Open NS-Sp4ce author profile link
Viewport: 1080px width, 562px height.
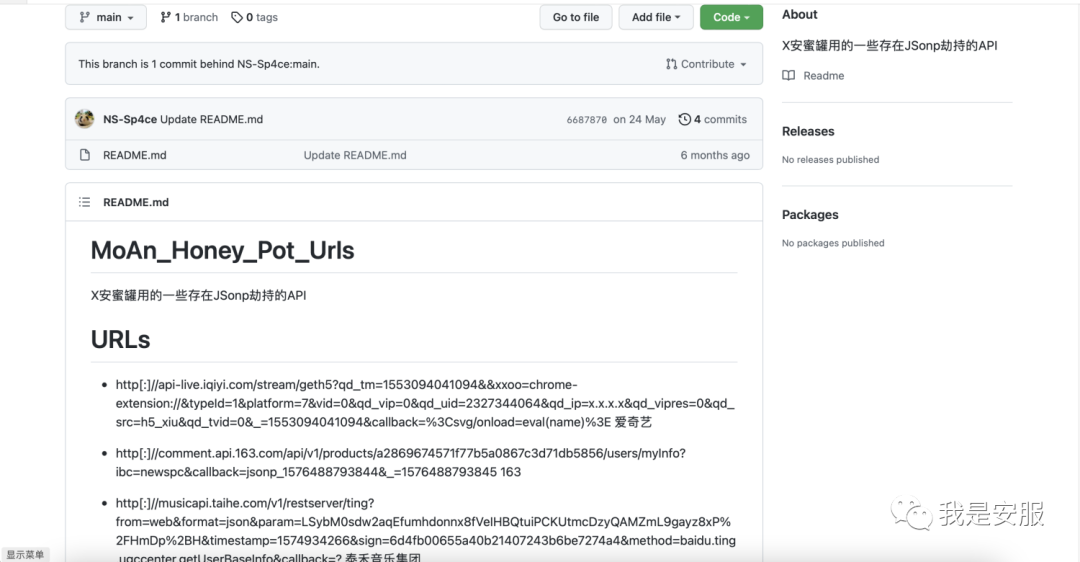(x=130, y=119)
